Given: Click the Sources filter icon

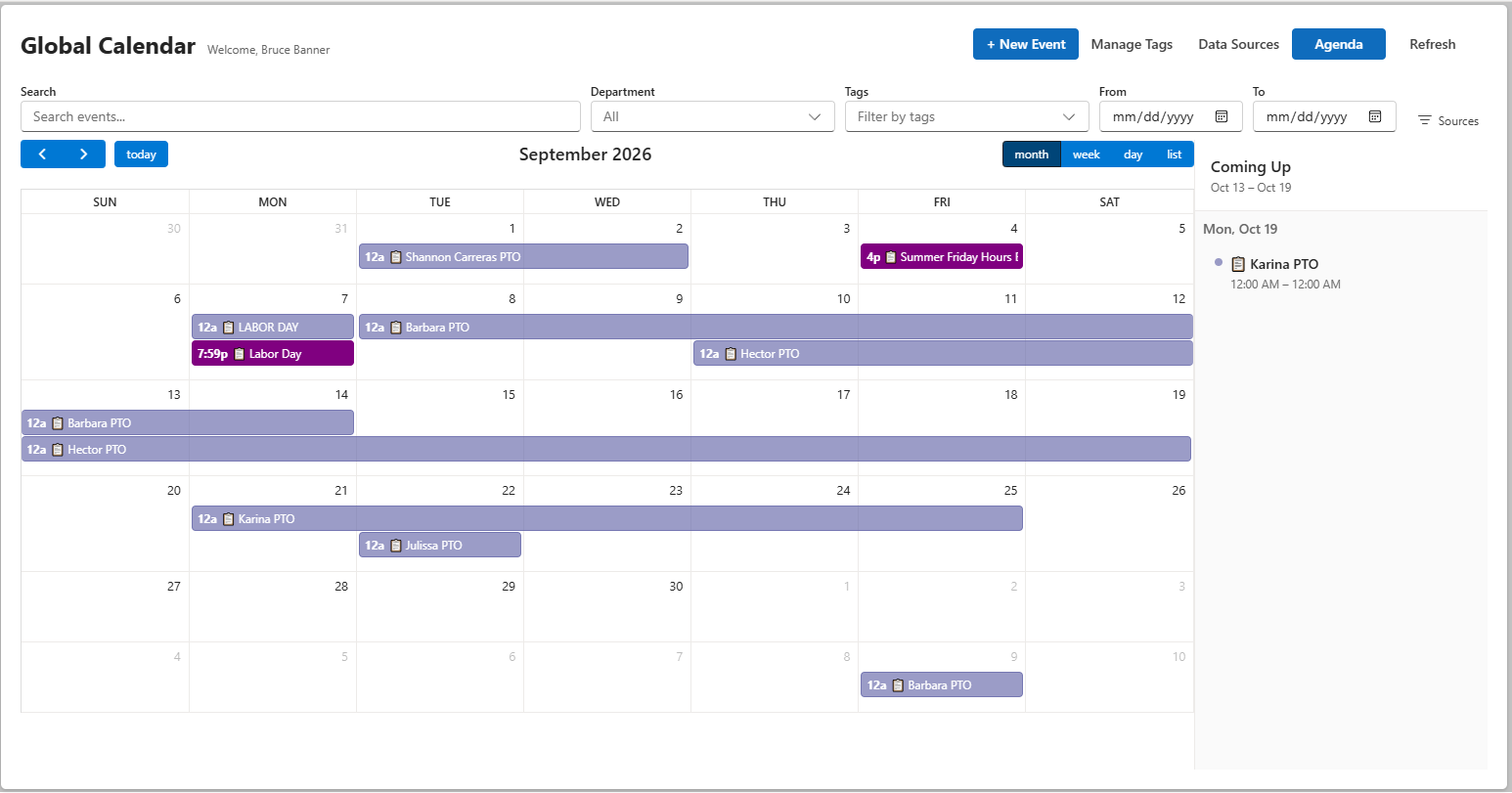Looking at the screenshot, I should (x=1425, y=121).
